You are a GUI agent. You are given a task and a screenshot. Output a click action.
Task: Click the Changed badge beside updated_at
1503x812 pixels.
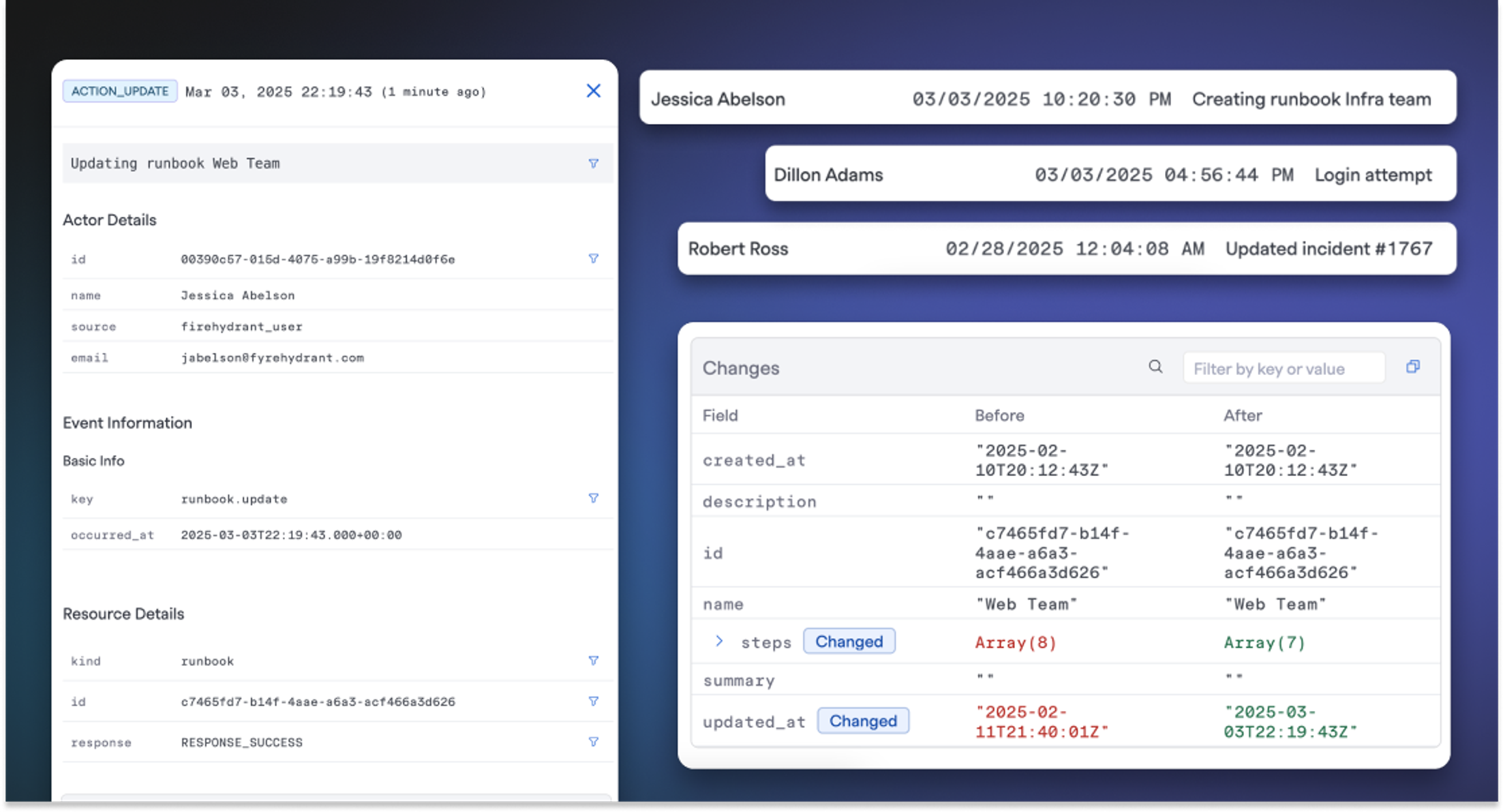point(862,721)
